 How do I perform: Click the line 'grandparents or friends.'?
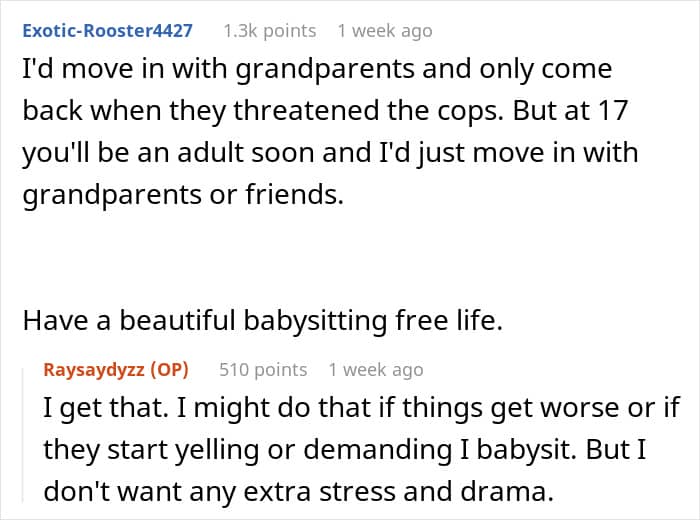pos(182,195)
